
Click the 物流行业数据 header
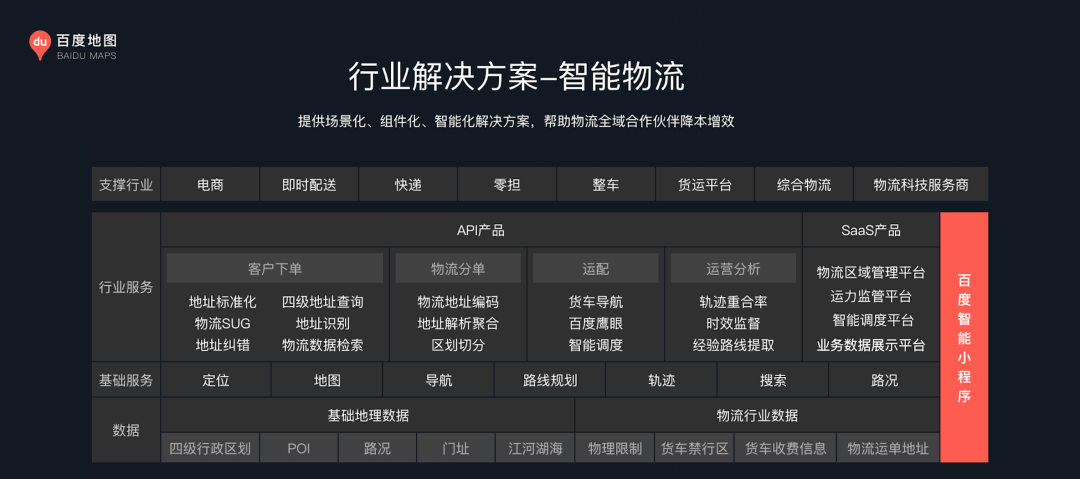[x=758, y=415]
